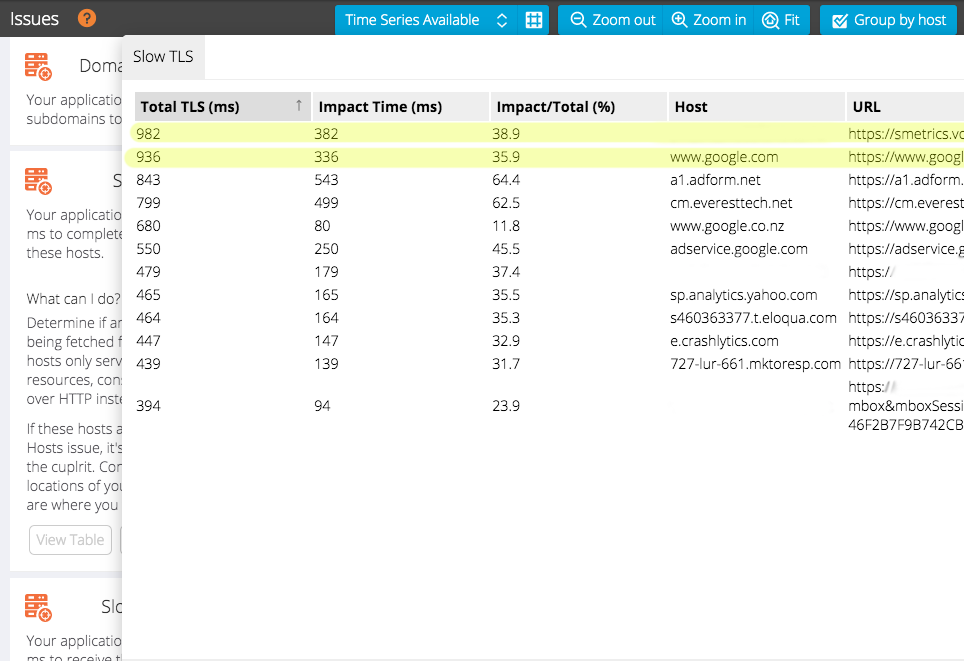Sort by the Impact/Total (%) column header
Screen dimensions: 964x661
pyautogui.click(x=579, y=106)
